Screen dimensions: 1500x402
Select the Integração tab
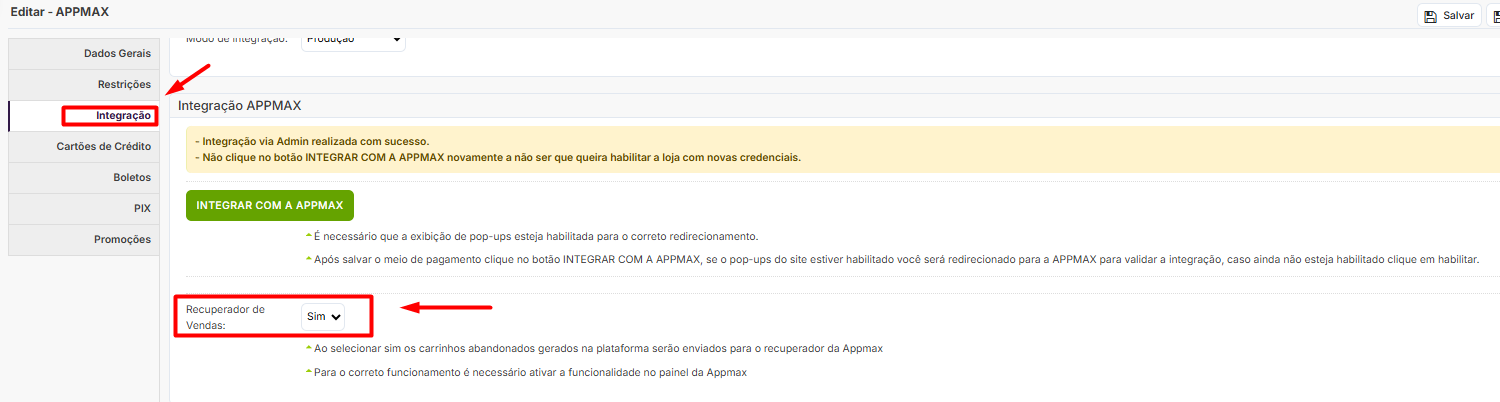[x=84, y=115]
